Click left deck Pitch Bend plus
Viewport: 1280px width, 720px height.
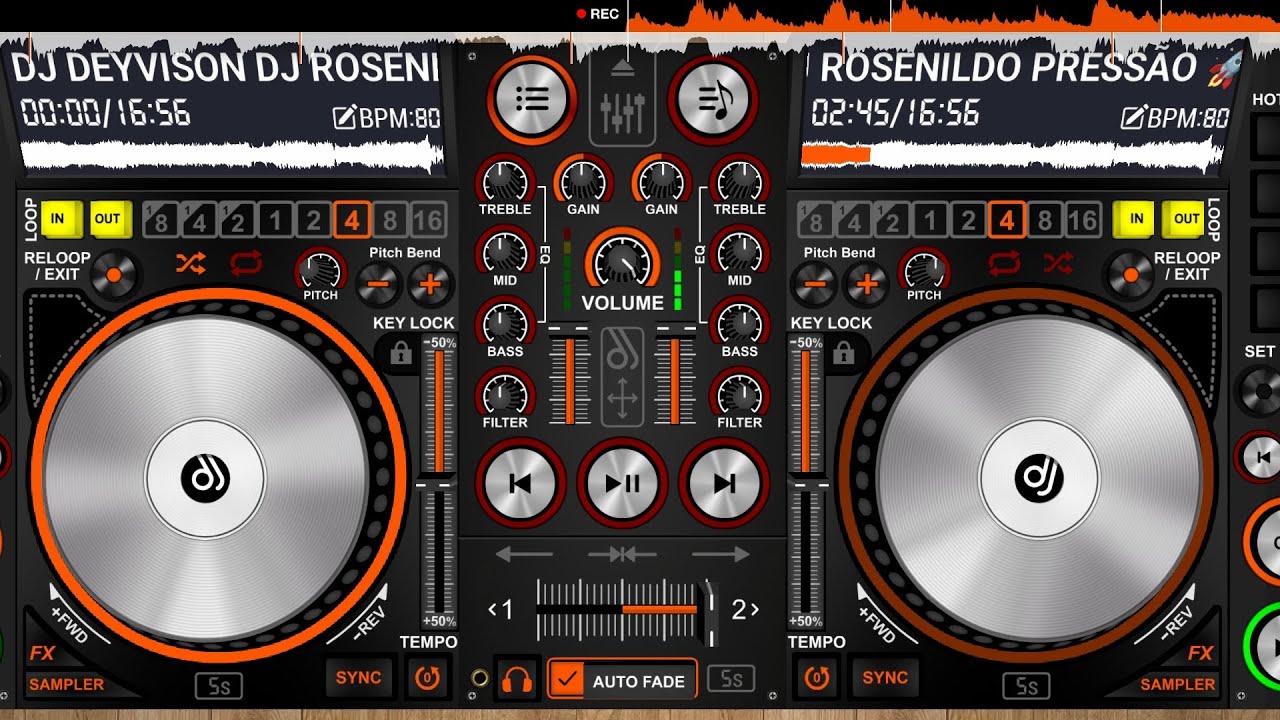[x=431, y=285]
